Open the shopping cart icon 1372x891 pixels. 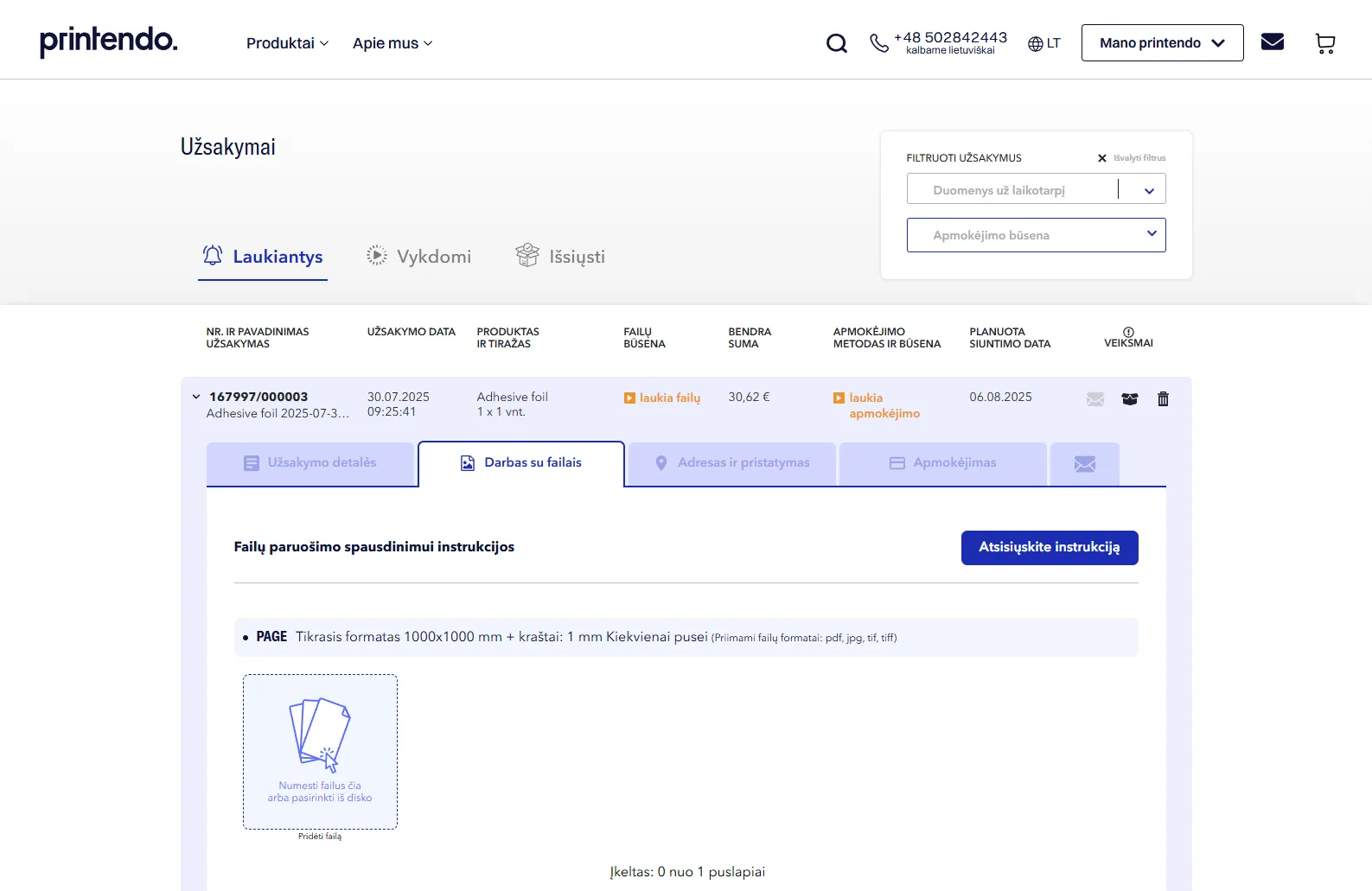click(1324, 43)
